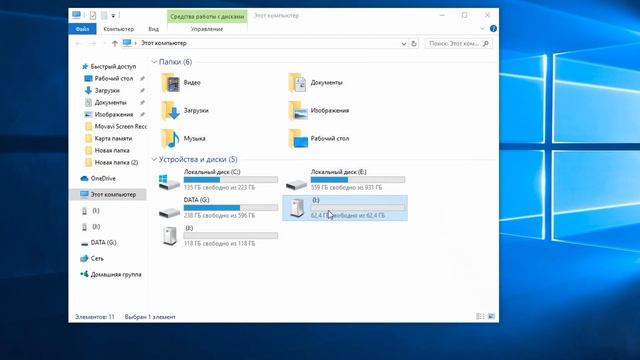
Task: Open the Музыка folder
Action: 183,139
